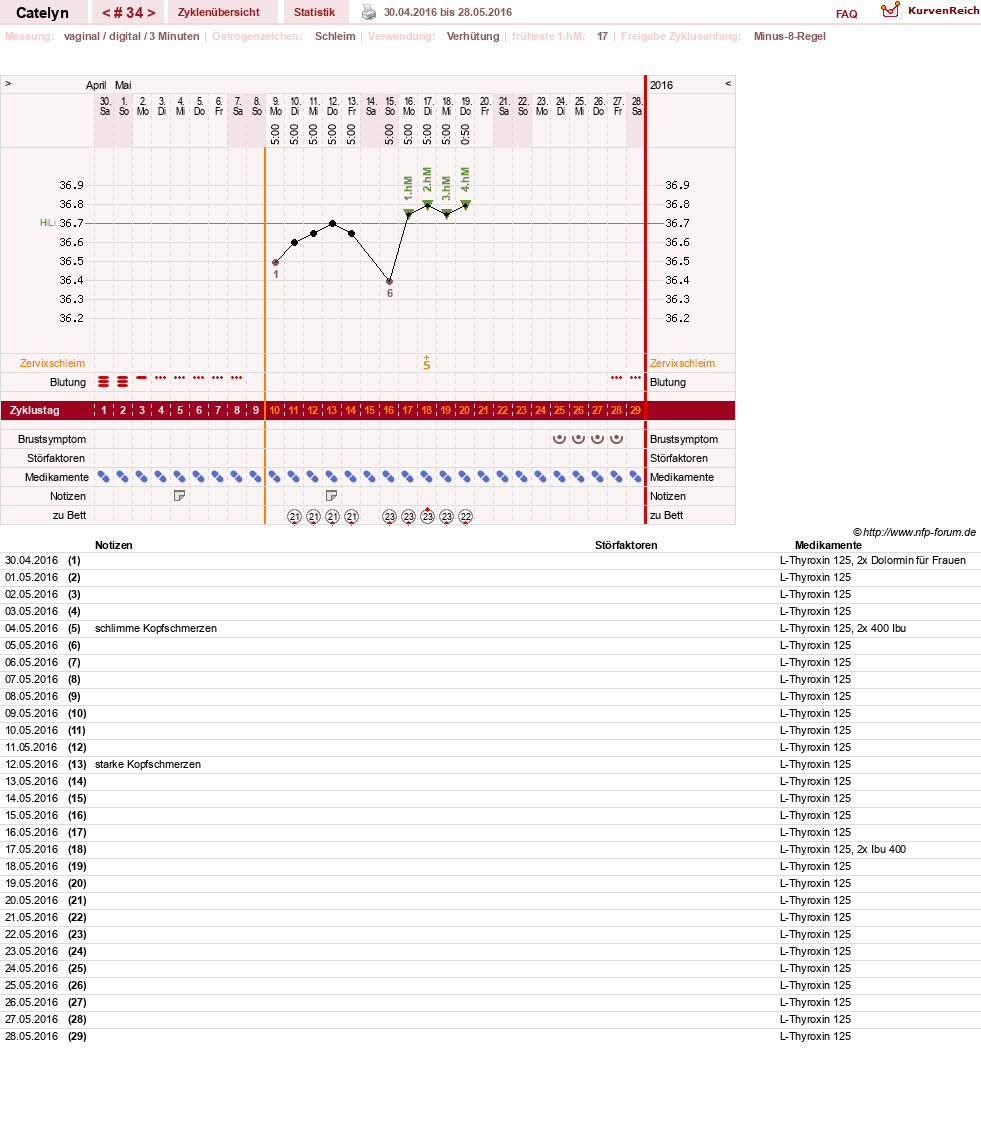Viewport: 981px width, 1144px height.
Task: Click the bedtime 22 icon on cycle day 20
Action: [465, 517]
